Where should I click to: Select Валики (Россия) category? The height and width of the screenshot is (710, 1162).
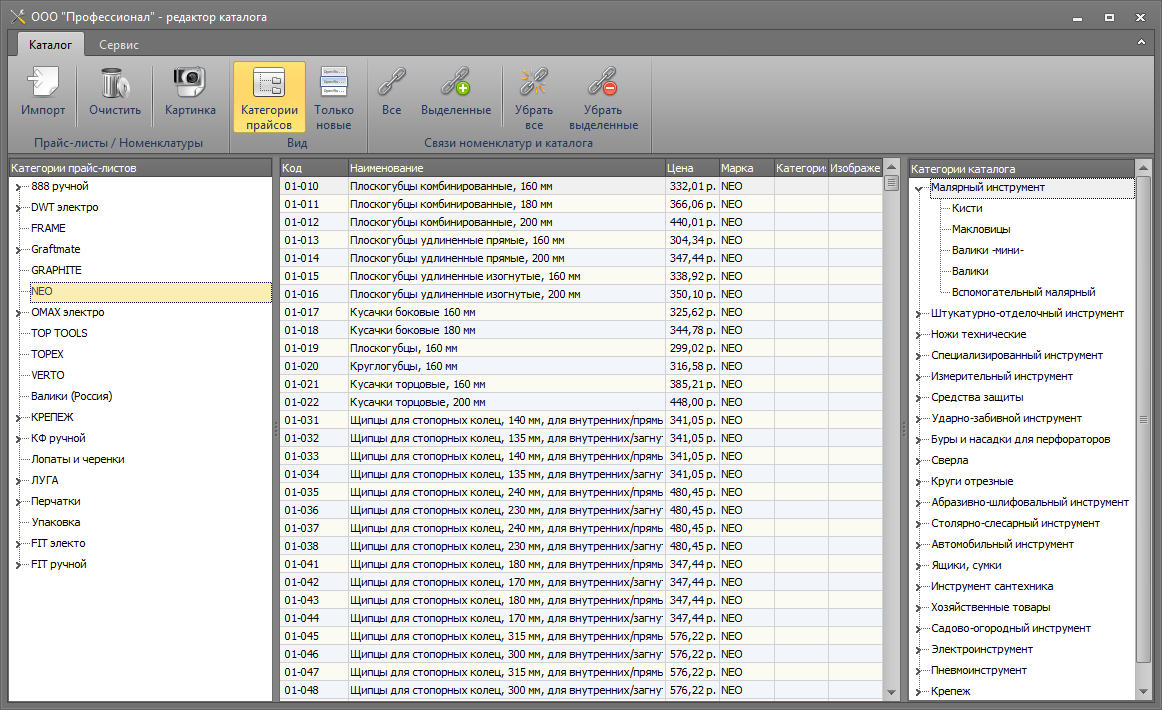coord(72,397)
